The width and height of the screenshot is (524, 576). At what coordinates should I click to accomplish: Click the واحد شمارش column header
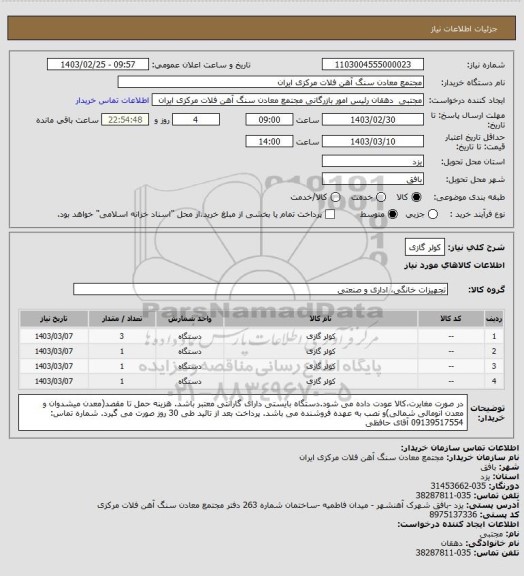(190, 319)
